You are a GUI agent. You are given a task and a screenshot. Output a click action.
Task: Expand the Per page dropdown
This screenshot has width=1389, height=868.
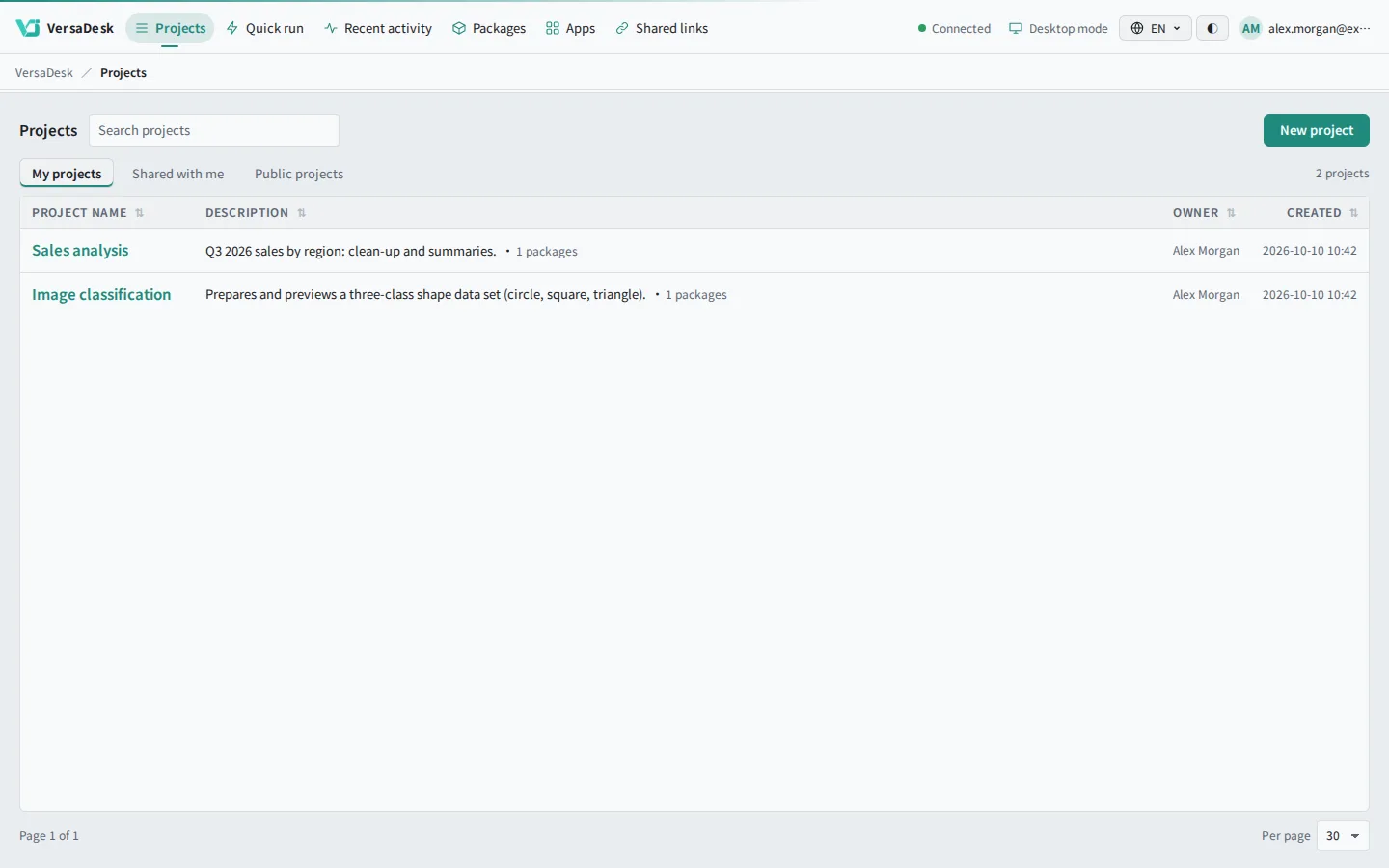tap(1343, 836)
